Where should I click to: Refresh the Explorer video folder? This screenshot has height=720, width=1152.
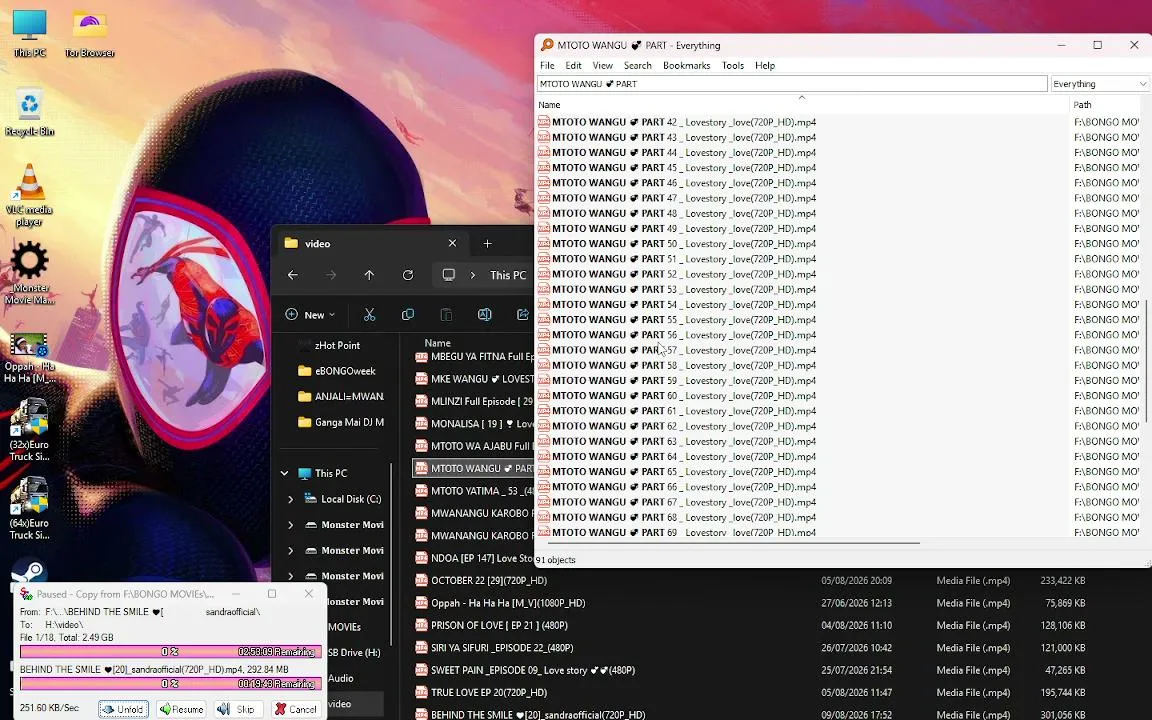coord(408,275)
